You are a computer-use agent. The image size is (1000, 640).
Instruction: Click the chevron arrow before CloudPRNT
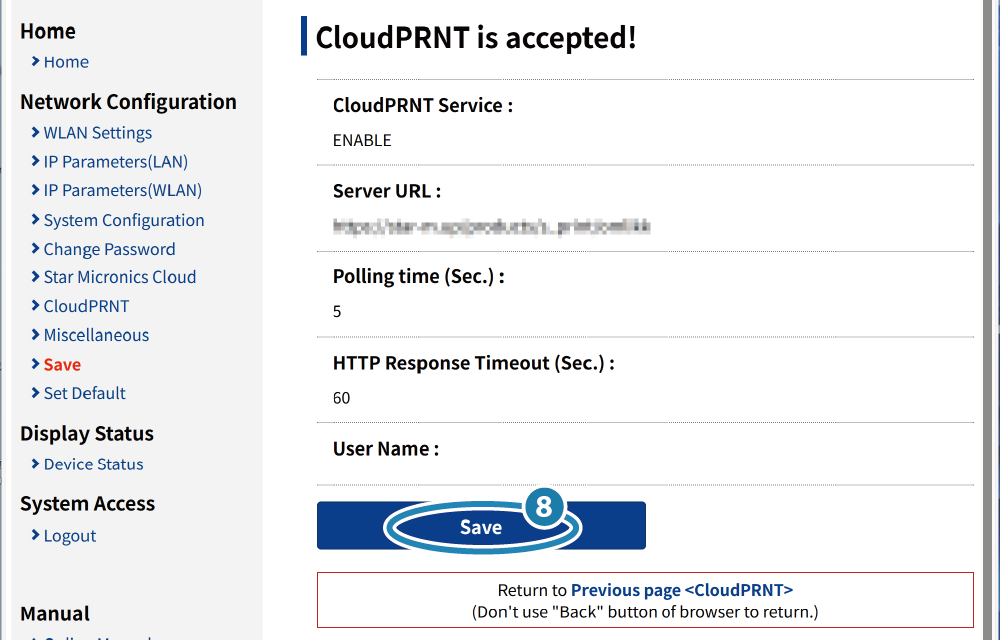coord(36,305)
